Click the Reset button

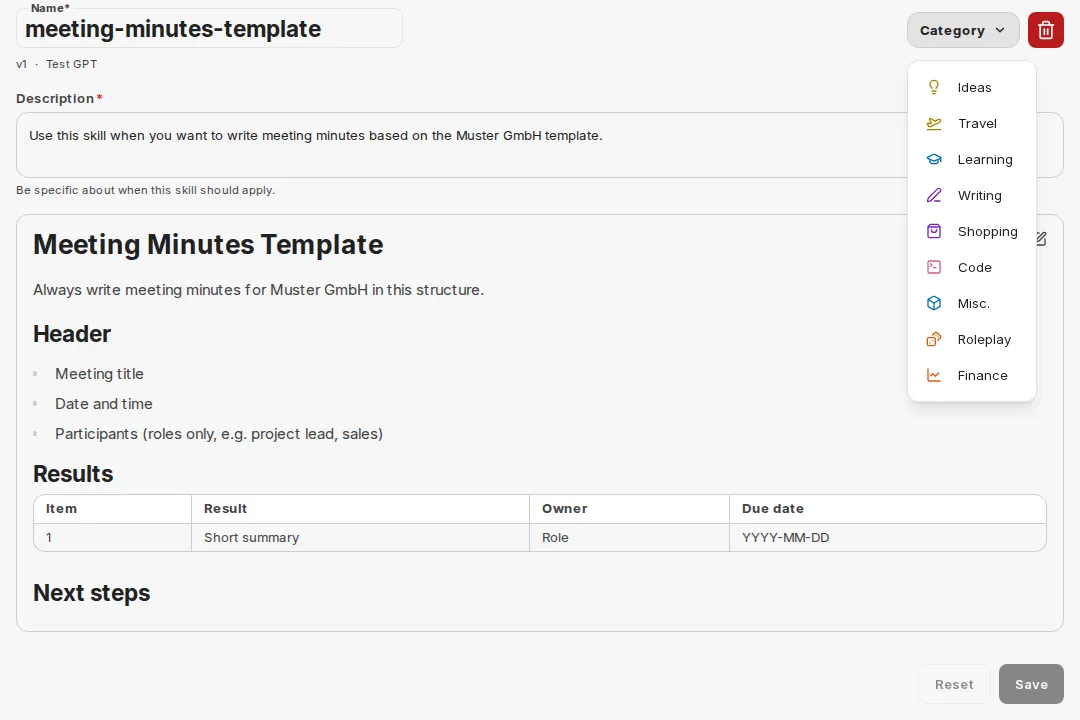coord(954,684)
